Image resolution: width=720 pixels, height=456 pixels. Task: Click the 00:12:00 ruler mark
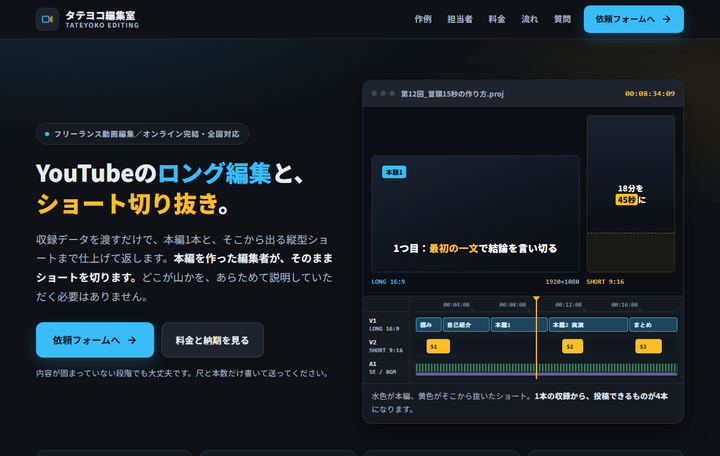568,304
